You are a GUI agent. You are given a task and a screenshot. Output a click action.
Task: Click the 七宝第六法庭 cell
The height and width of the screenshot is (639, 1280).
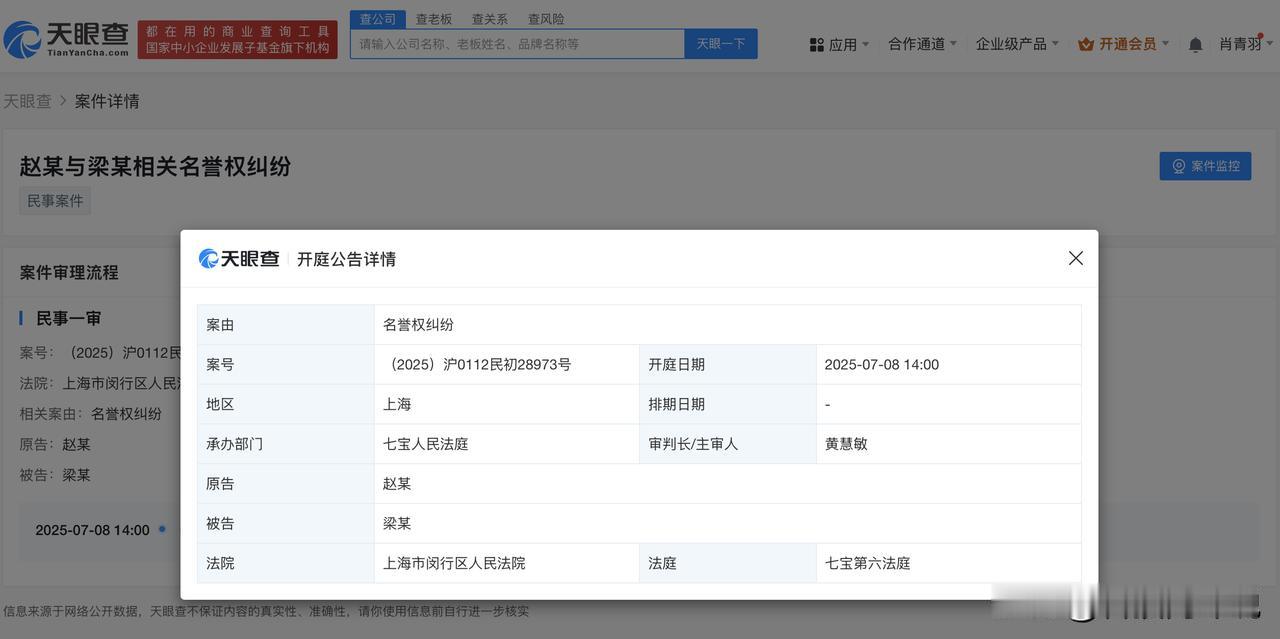click(x=867, y=563)
